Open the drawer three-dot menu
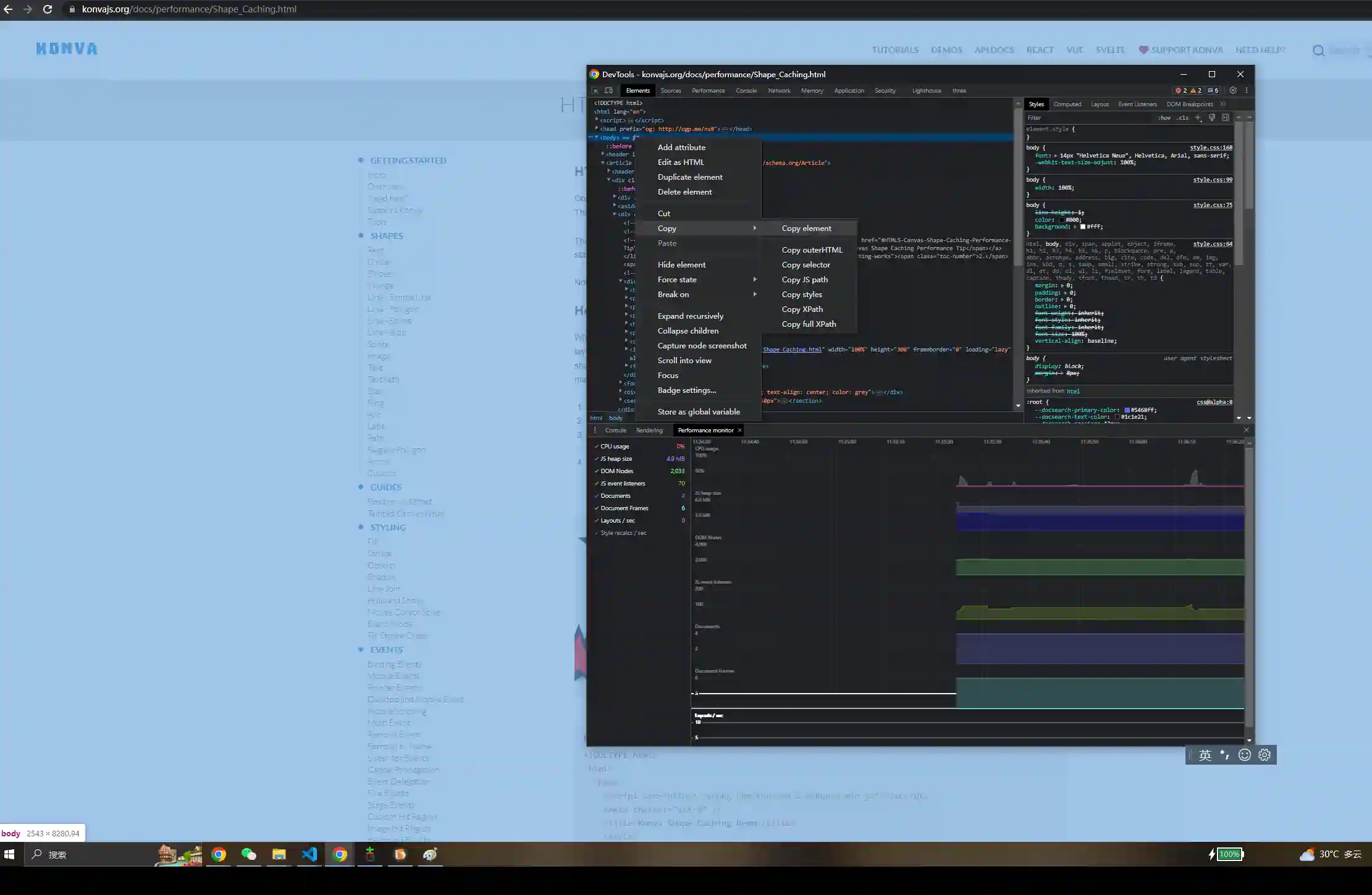The height and width of the screenshot is (895, 1372). (x=595, y=430)
